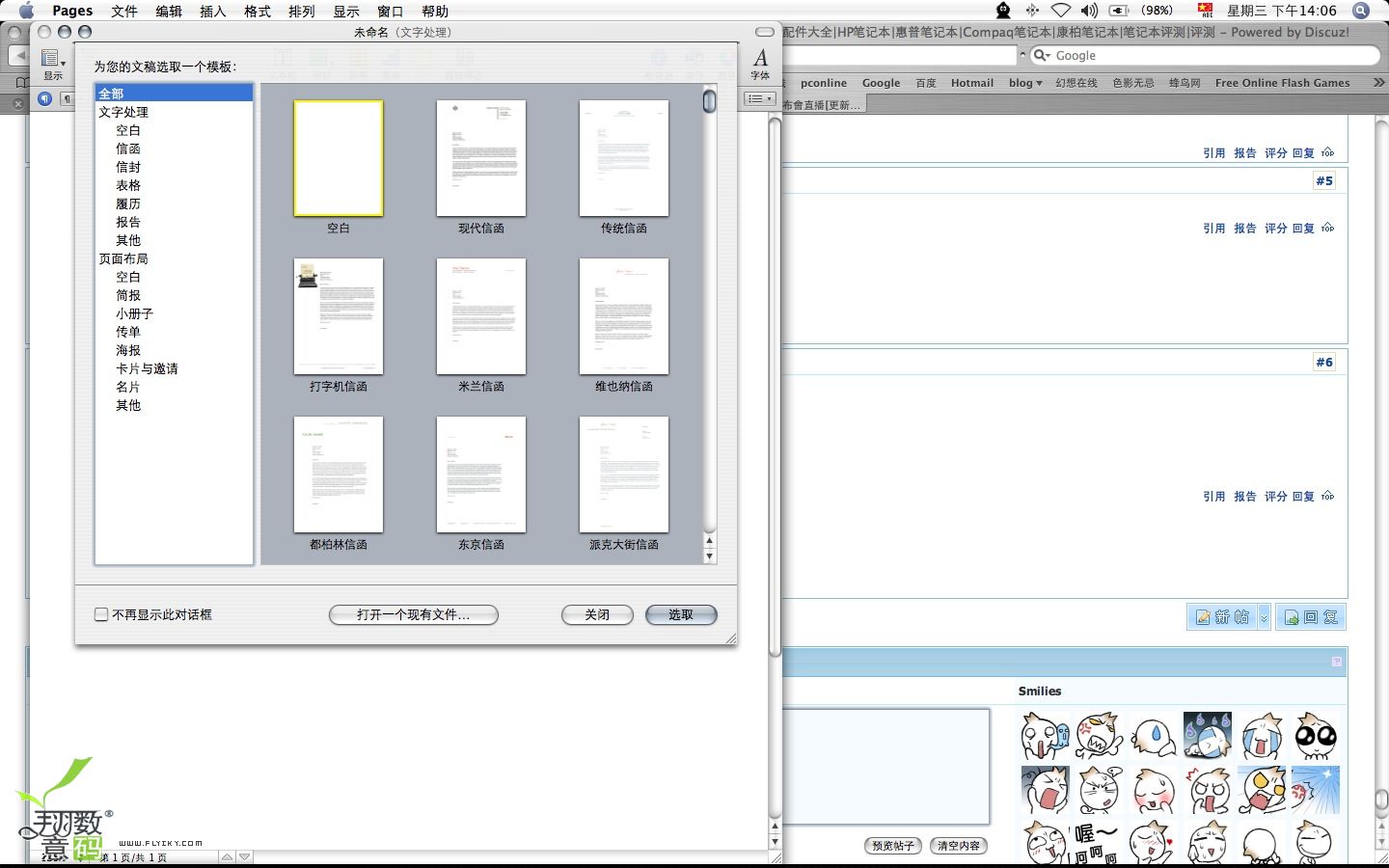Screen dimensions: 1389x868
Task: Open the 插入 menu
Action: pyautogui.click(x=213, y=11)
